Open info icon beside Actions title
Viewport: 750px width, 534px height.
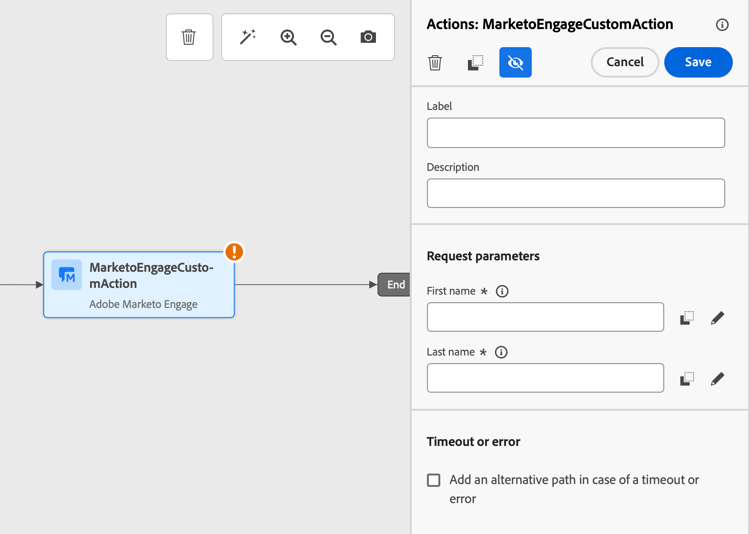coord(722,25)
